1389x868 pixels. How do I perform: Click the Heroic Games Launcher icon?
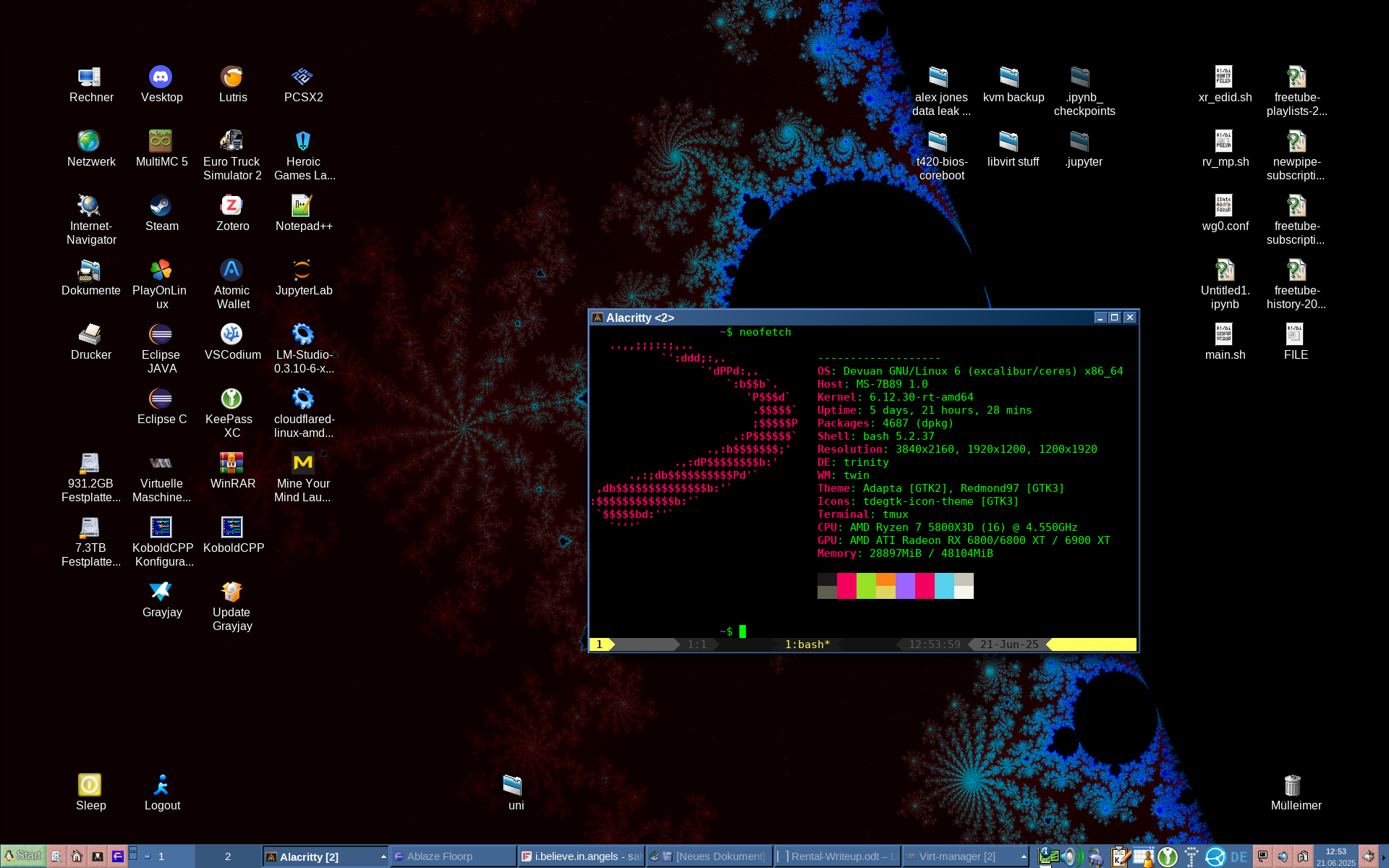[x=303, y=156]
